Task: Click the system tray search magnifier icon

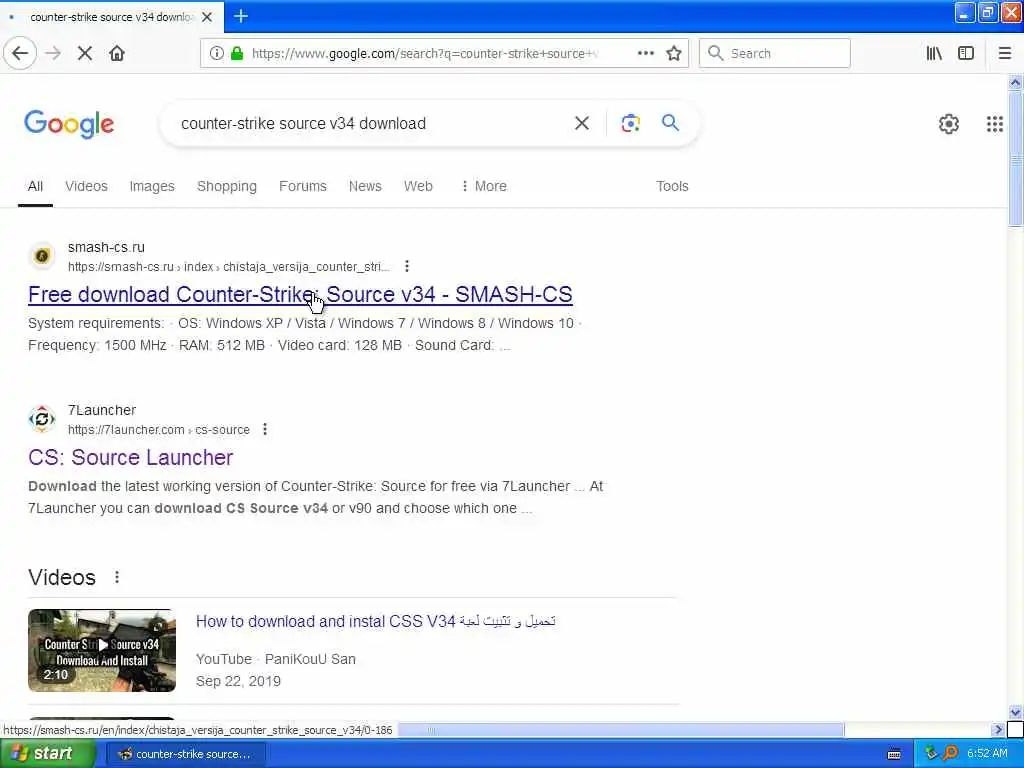Action: [950, 753]
